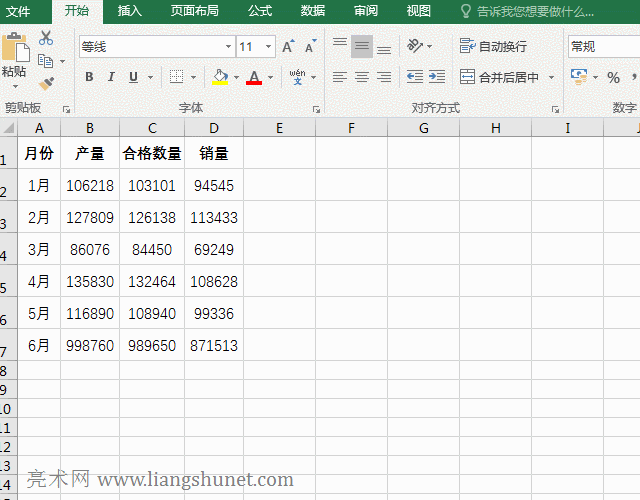Select column B header

(x=90, y=128)
